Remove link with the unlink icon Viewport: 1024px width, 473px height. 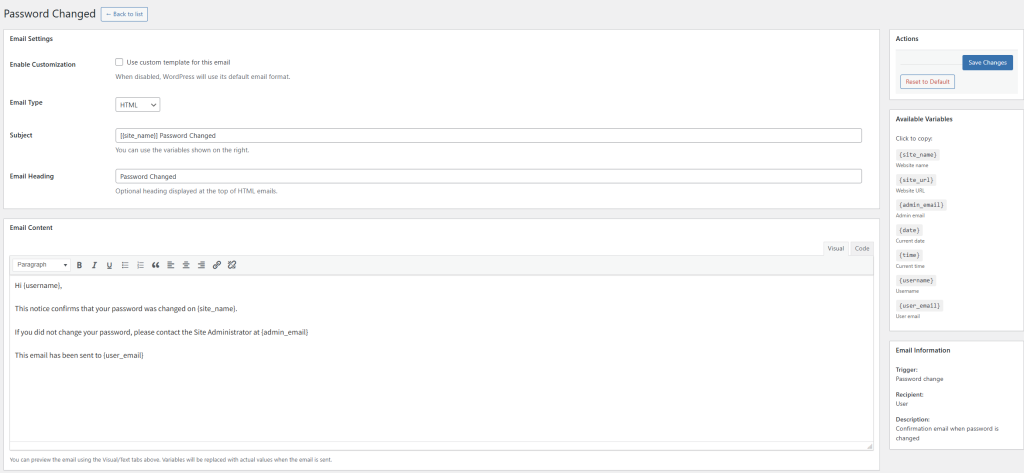pyautogui.click(x=232, y=265)
